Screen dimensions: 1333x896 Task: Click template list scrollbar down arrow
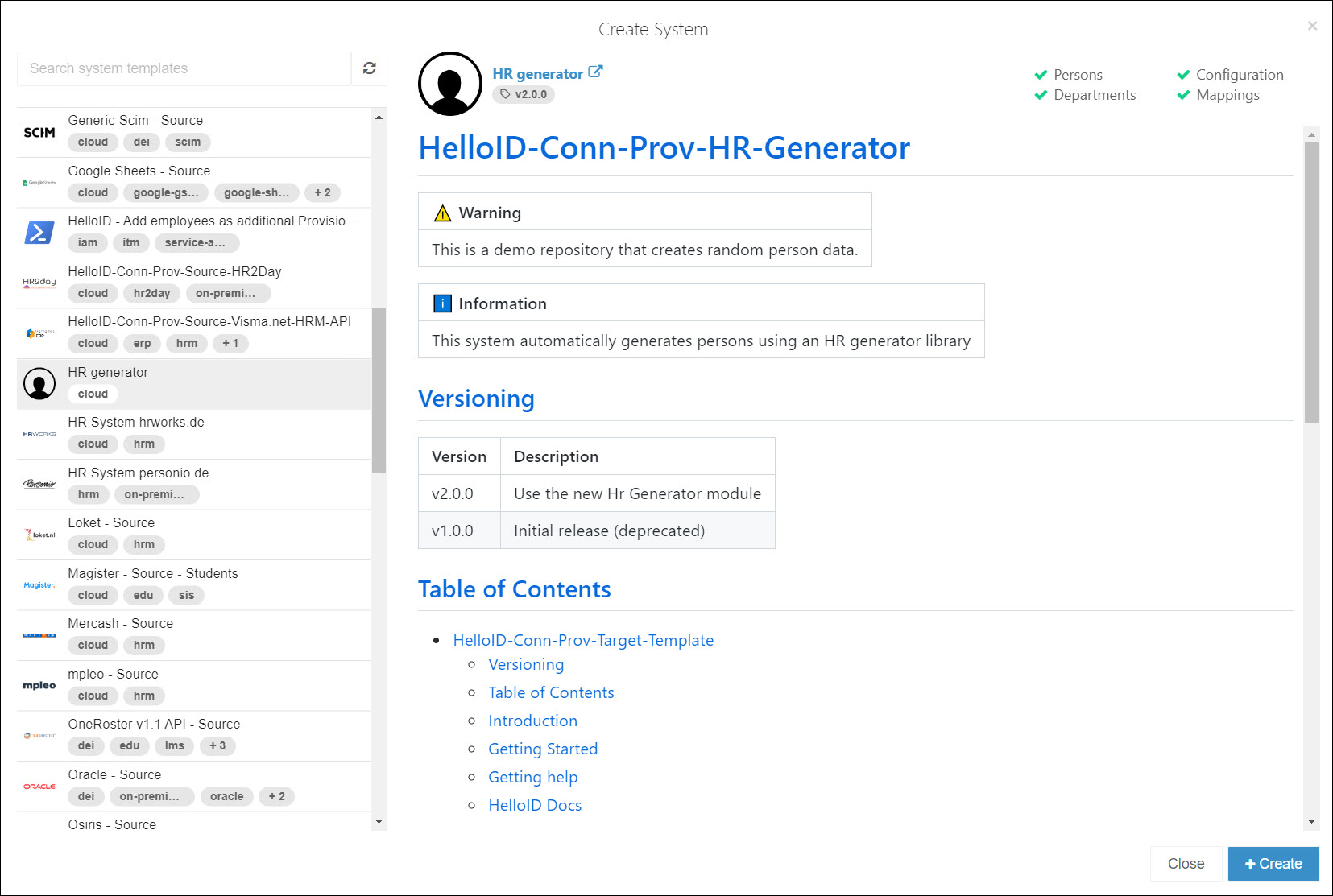pos(379,821)
